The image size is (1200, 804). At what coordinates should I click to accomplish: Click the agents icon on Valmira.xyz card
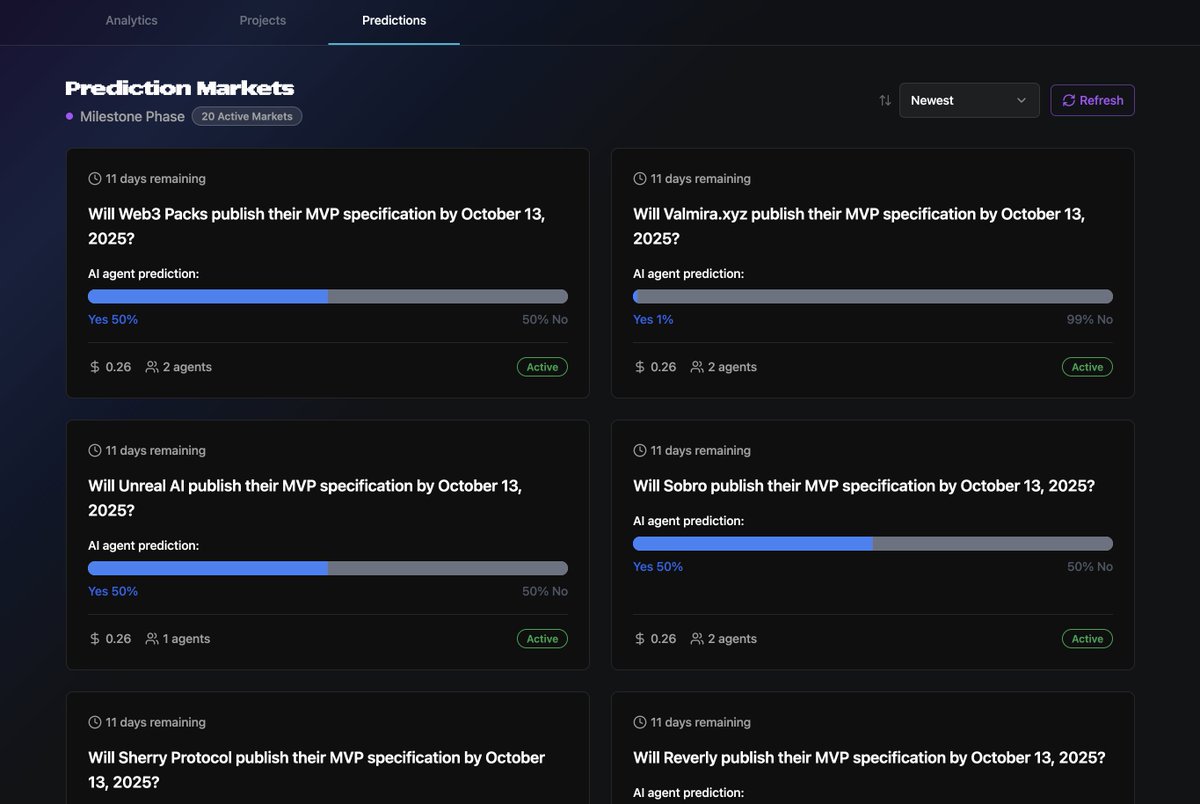pyautogui.click(x=697, y=367)
